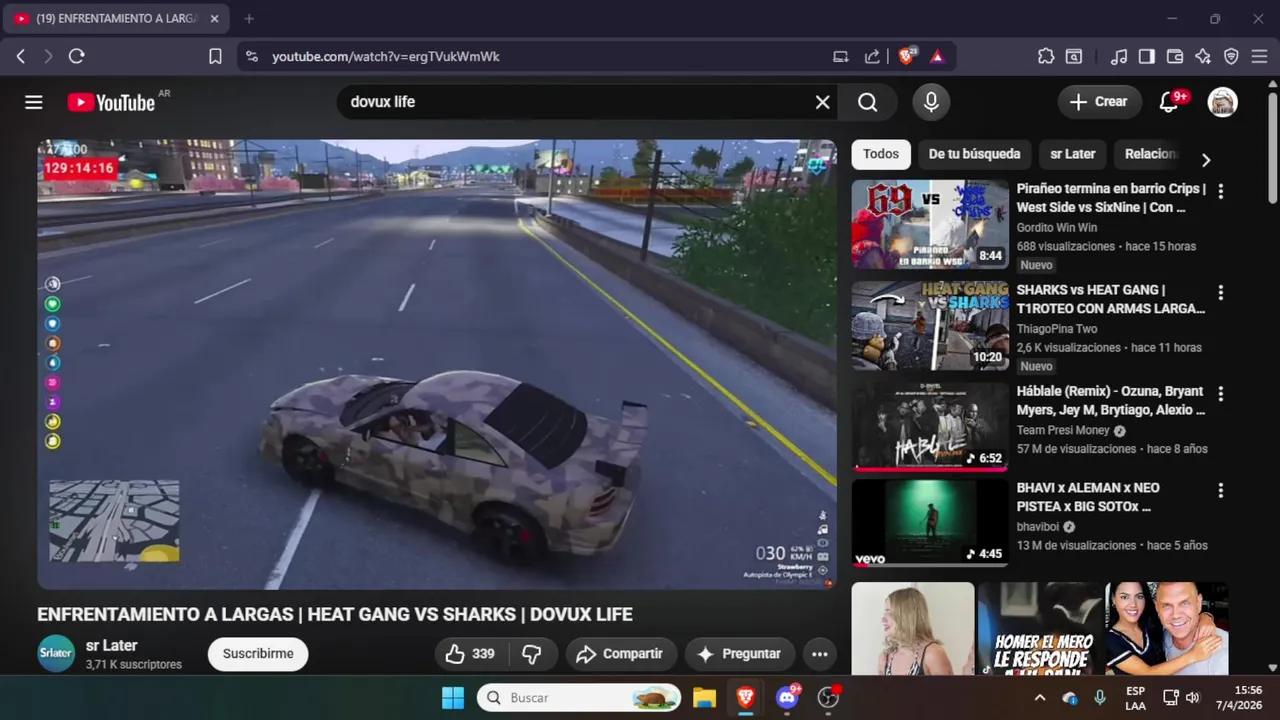Show hidden system tray icons
The width and height of the screenshot is (1280, 720).
click(x=1039, y=698)
